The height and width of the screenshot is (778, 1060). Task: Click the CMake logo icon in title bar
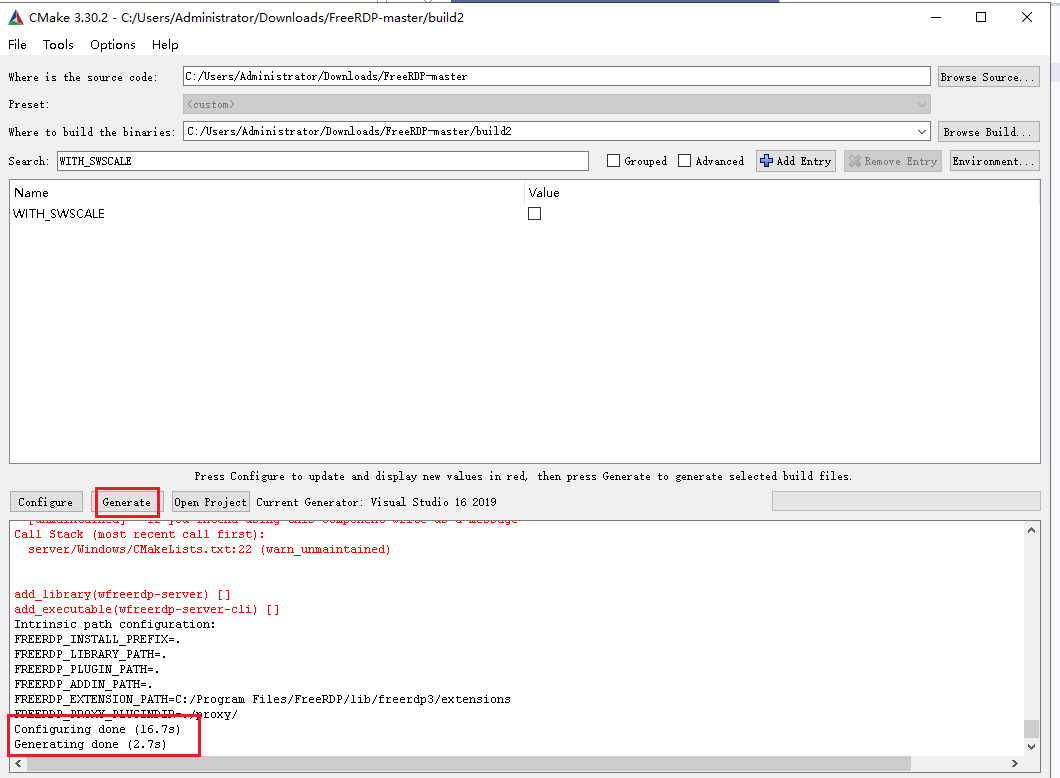click(x=16, y=18)
